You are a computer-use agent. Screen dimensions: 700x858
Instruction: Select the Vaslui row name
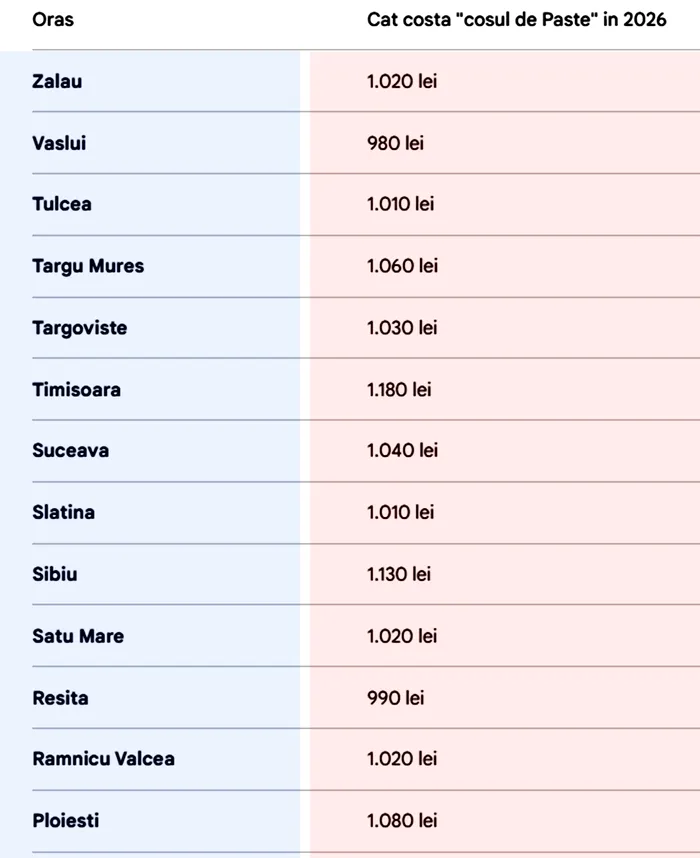coord(59,143)
